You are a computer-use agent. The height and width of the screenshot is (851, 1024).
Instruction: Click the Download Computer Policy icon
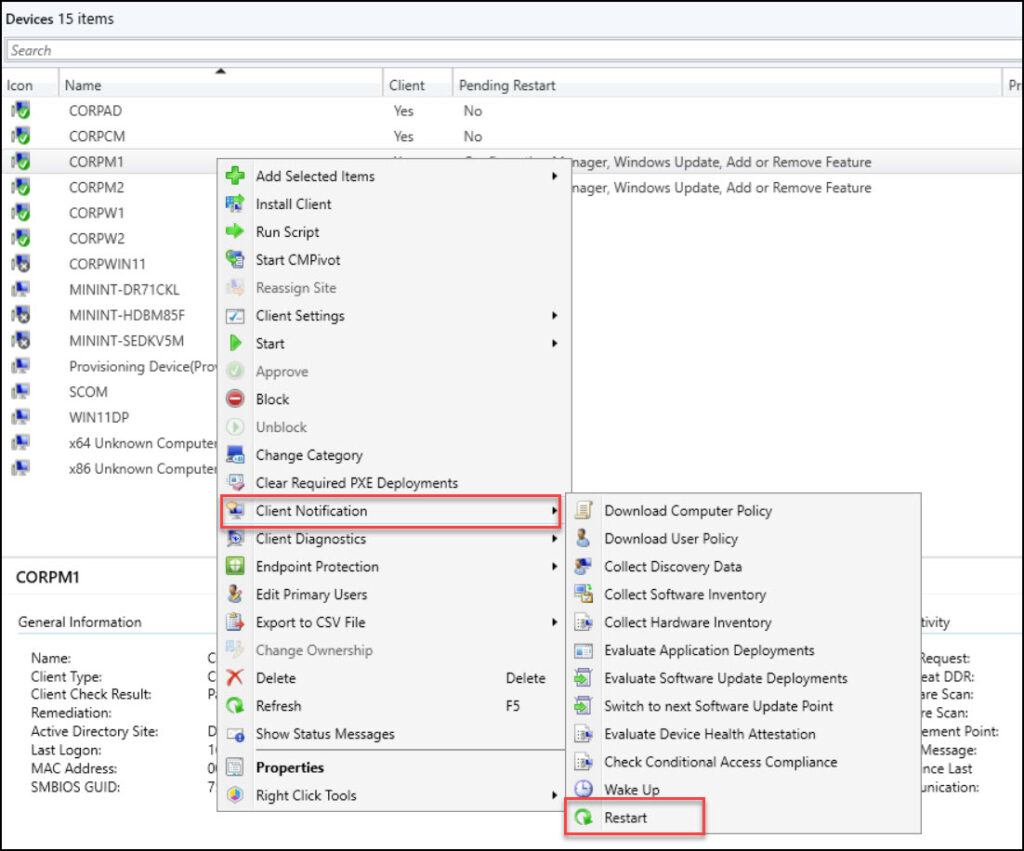(x=583, y=510)
